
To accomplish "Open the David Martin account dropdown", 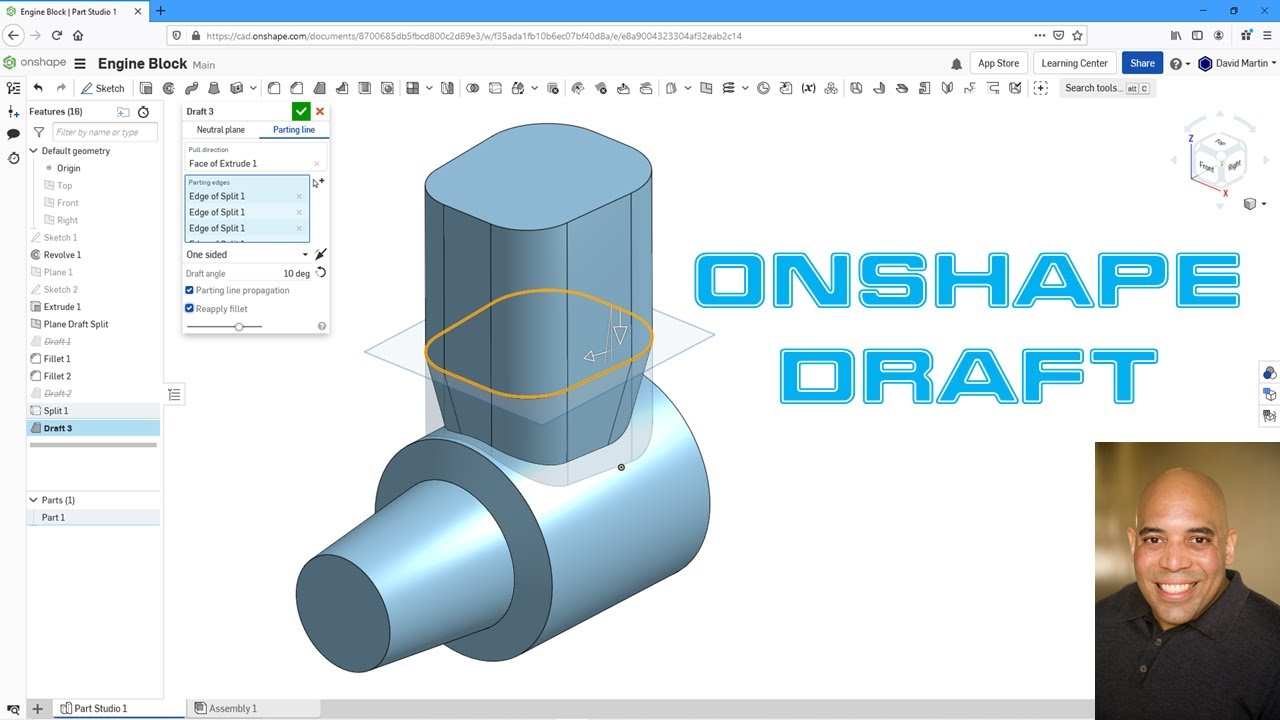I will pyautogui.click(x=1237, y=63).
